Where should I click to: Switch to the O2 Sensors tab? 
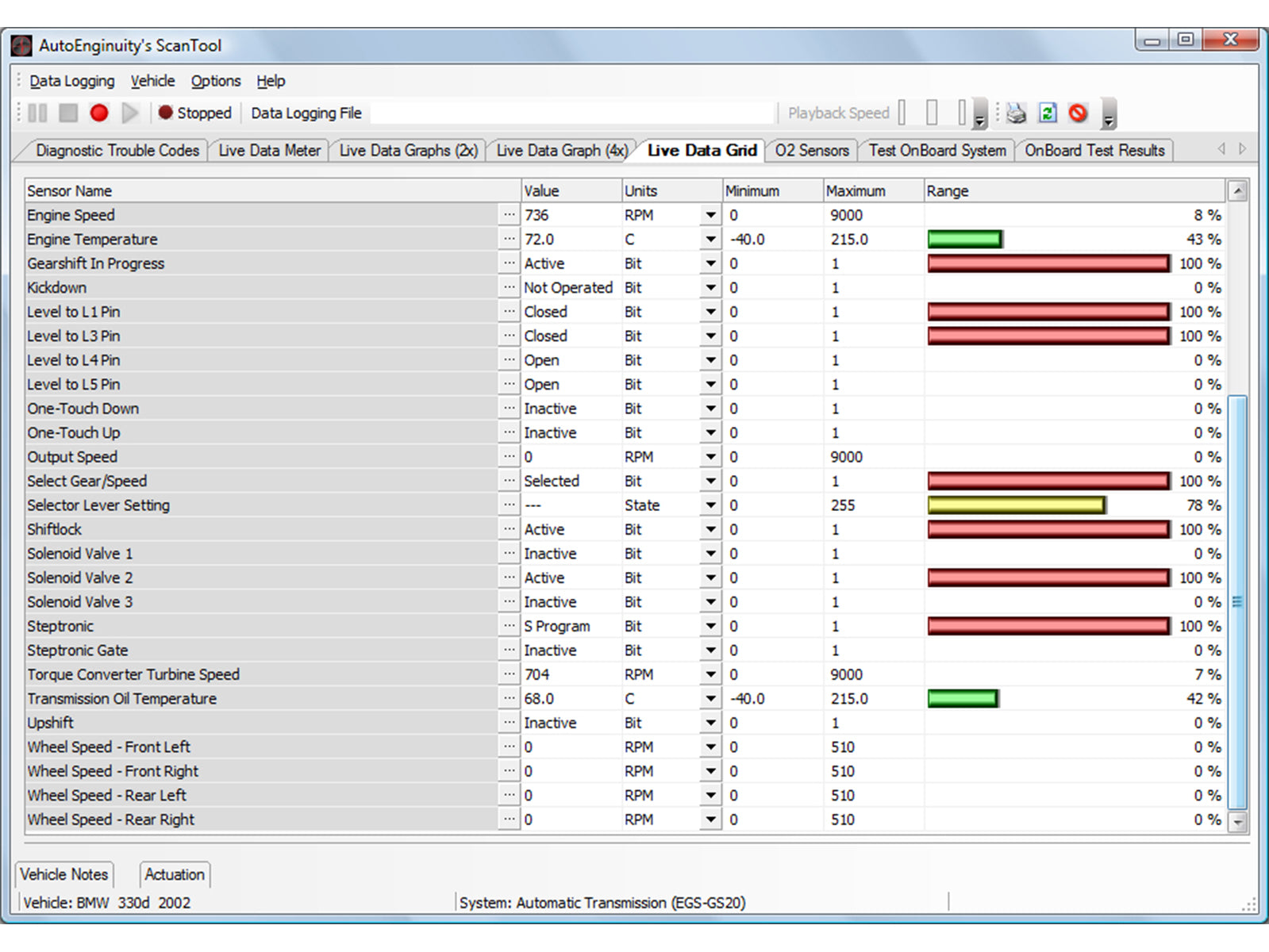coord(811,151)
